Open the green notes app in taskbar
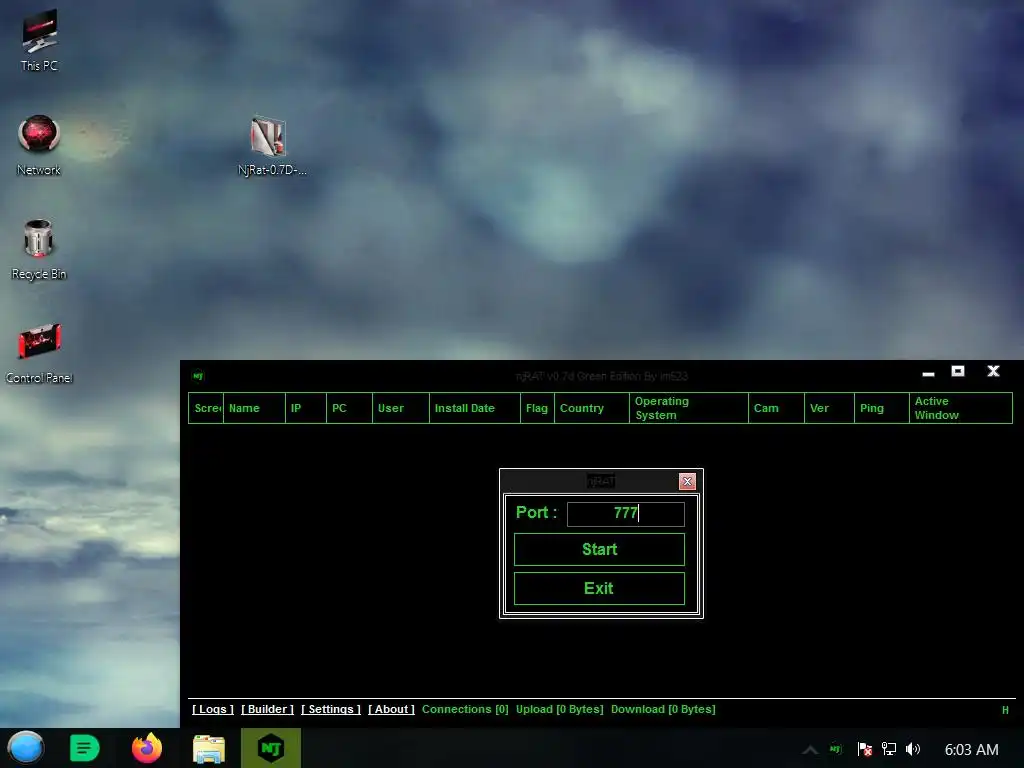The height and width of the screenshot is (768, 1024). coord(84,748)
